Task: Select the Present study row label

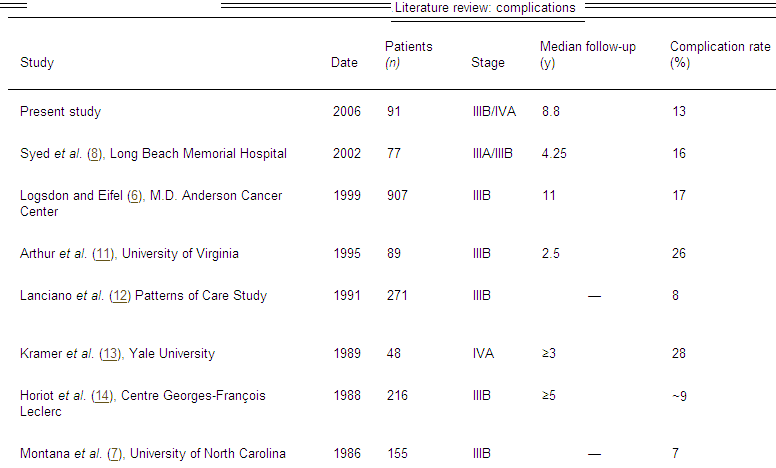Action: (x=60, y=112)
